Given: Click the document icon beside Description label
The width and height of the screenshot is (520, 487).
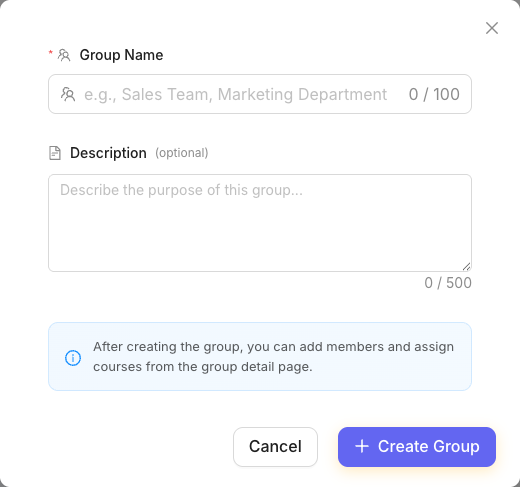Looking at the screenshot, I should [x=55, y=153].
